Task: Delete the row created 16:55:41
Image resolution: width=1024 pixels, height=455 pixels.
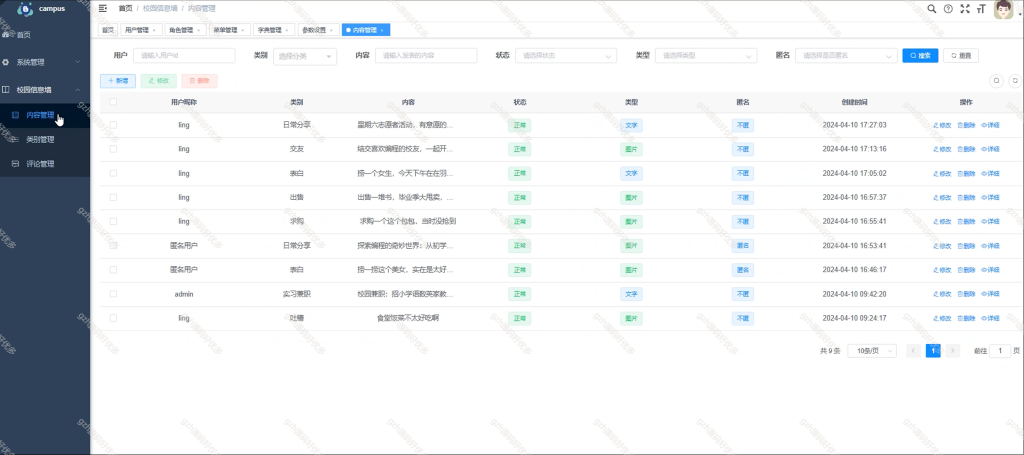Action: pos(967,222)
